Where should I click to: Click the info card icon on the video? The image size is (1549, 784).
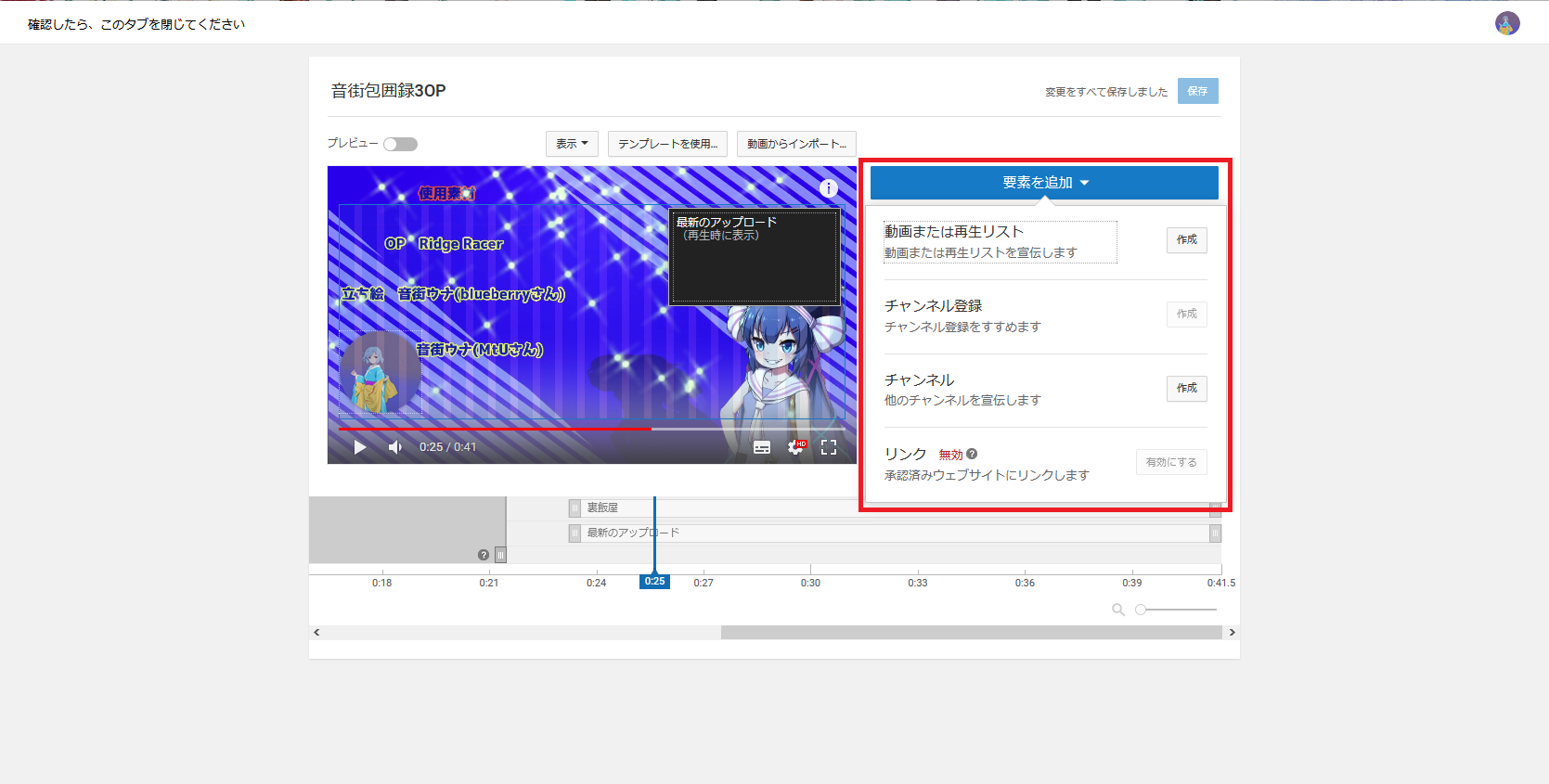click(x=829, y=188)
